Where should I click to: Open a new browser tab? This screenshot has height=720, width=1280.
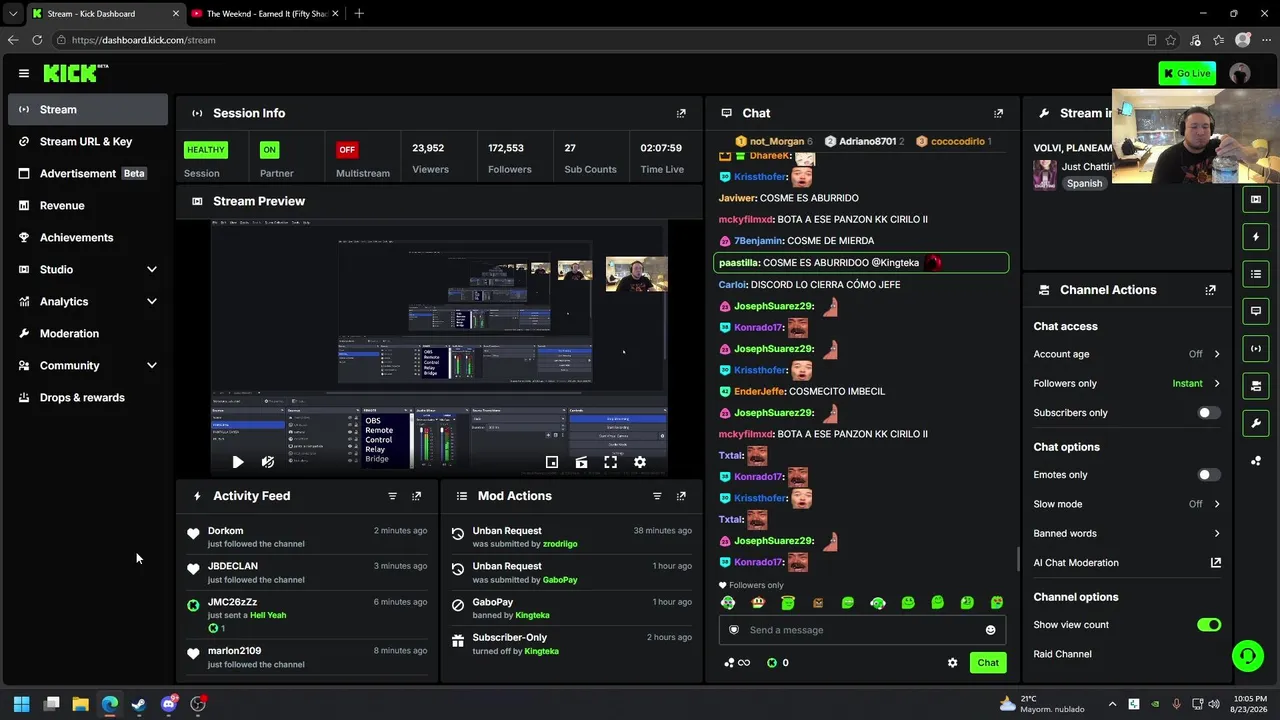[359, 14]
